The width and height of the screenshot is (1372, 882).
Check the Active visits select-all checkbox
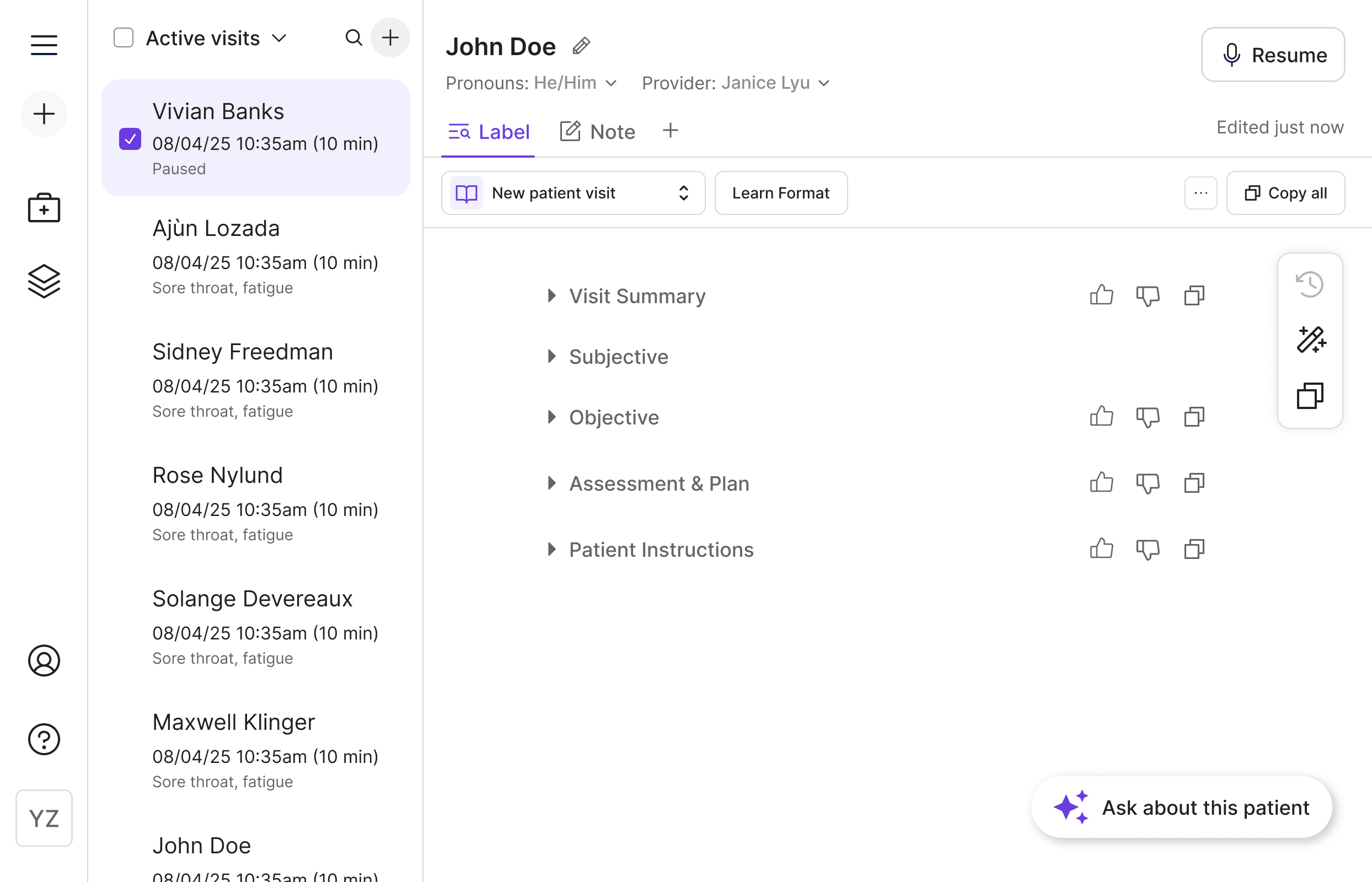click(123, 38)
